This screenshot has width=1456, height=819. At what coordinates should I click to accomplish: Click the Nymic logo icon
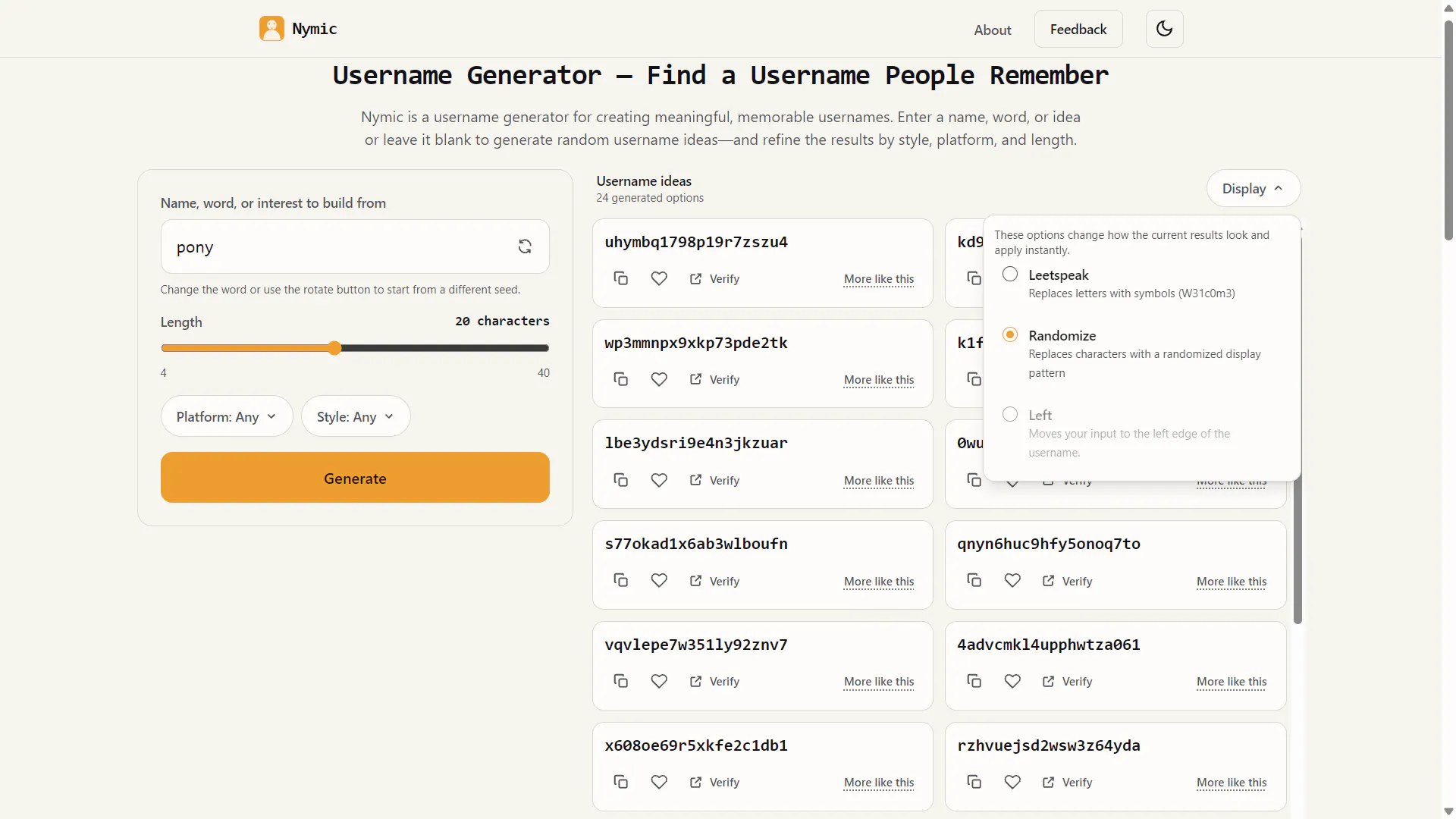pos(271,29)
